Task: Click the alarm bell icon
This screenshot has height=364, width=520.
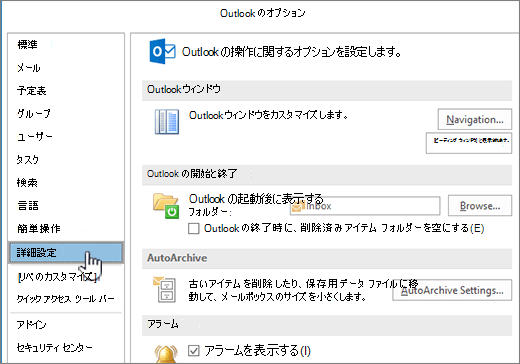Action: 166,354
